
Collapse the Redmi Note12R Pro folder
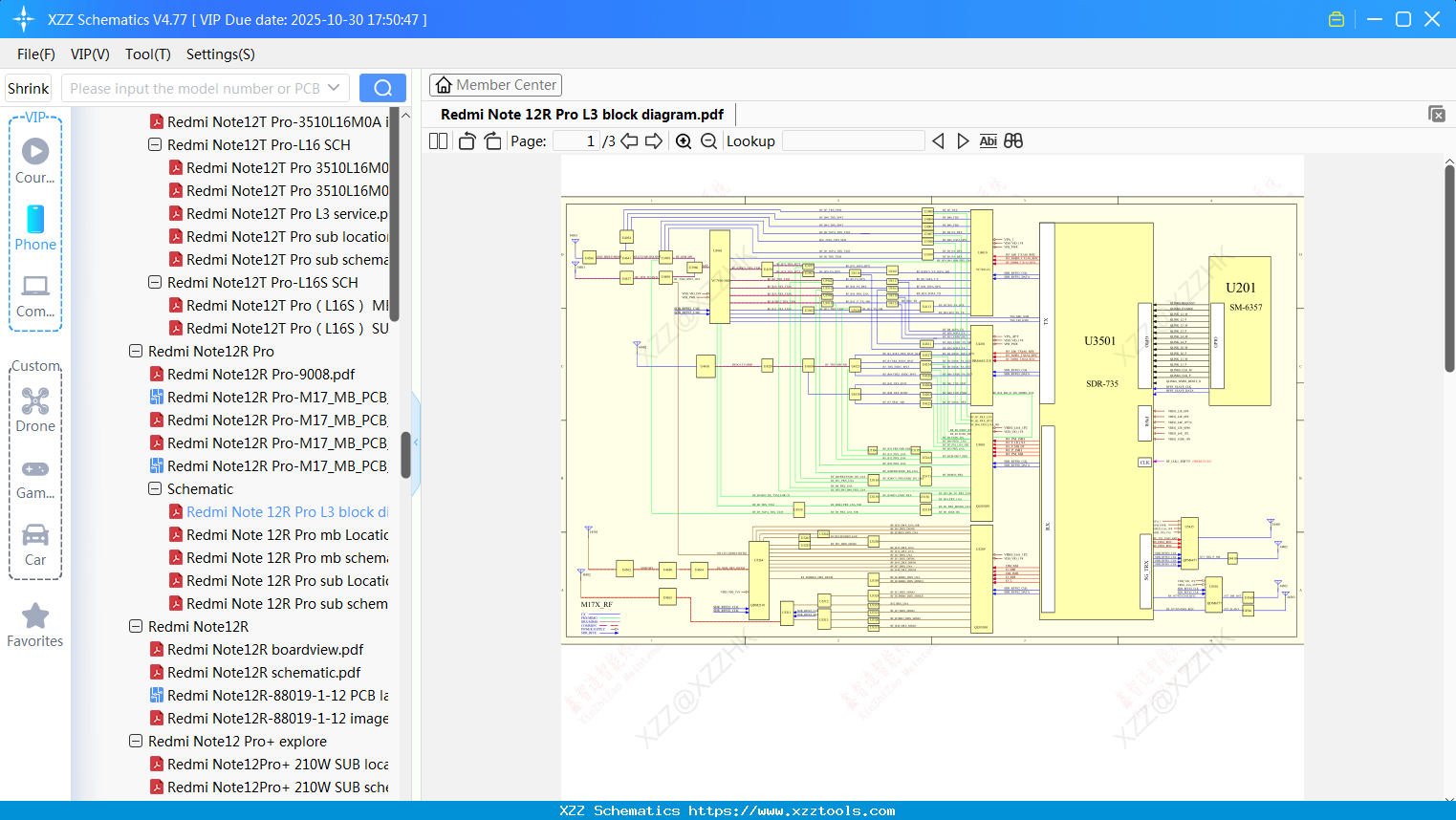click(x=136, y=352)
